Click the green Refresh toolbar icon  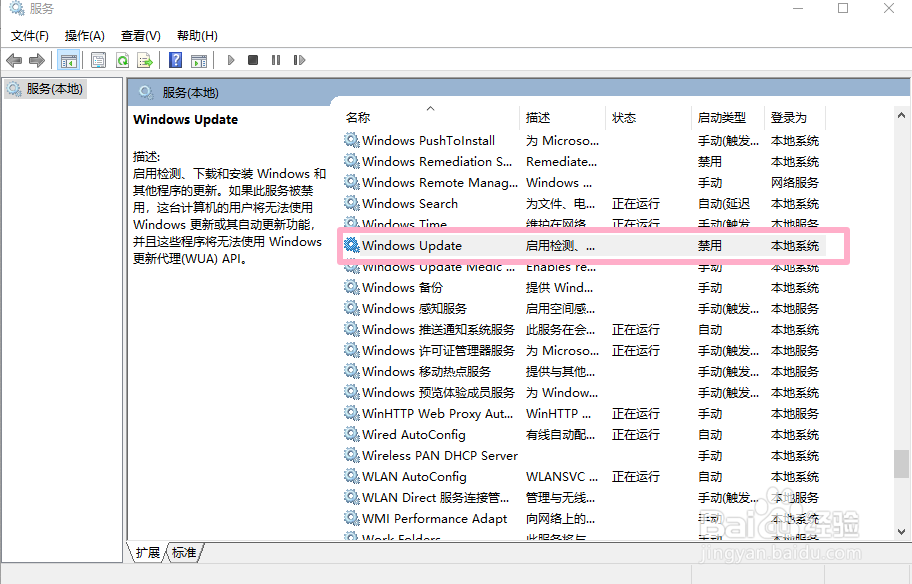pyautogui.click(x=122, y=60)
